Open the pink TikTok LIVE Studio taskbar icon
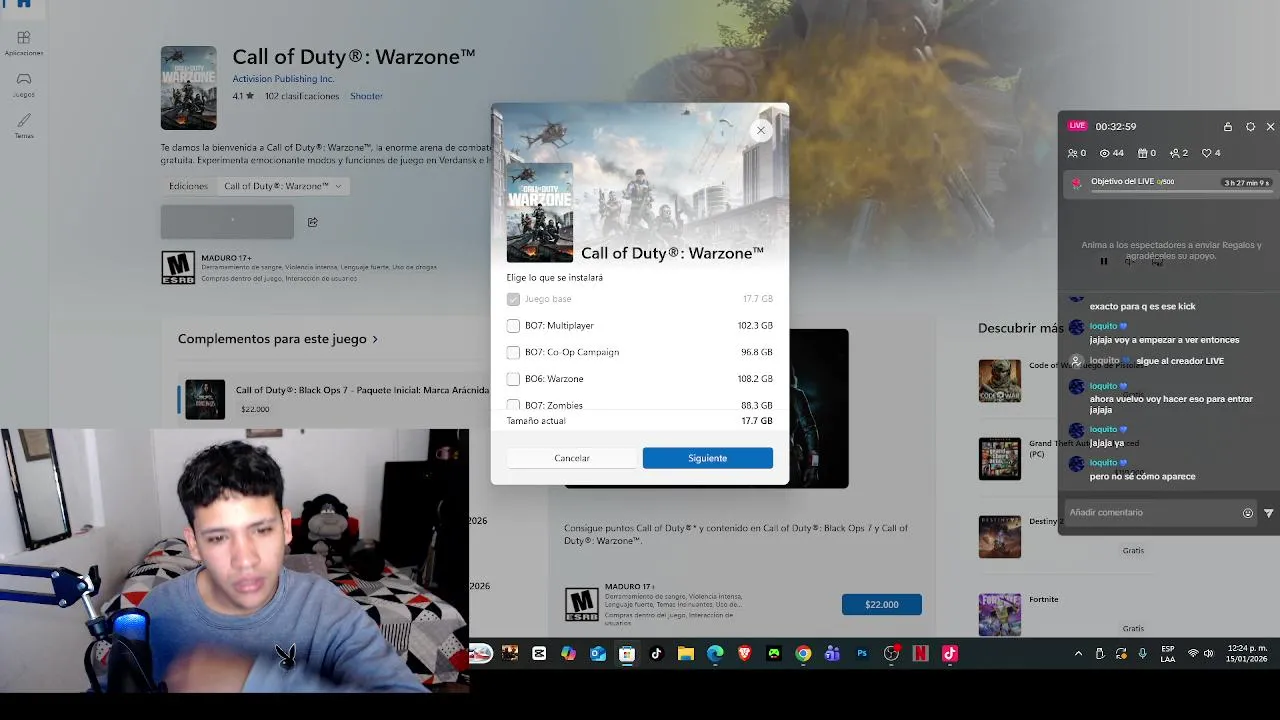The image size is (1280, 720). pyautogui.click(x=950, y=654)
